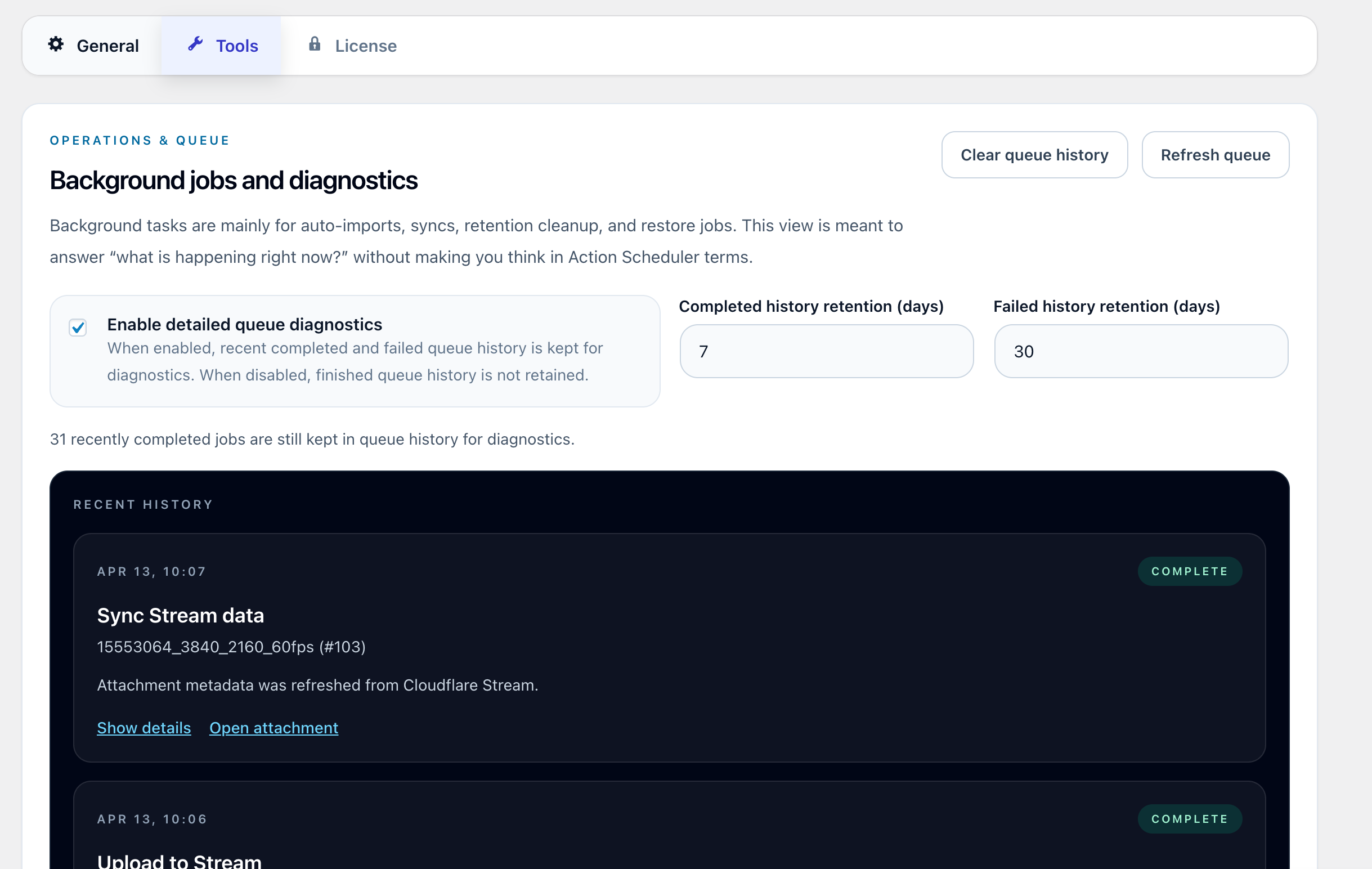Expand Show details for Sync Stream data
1372x869 pixels.
(144, 728)
